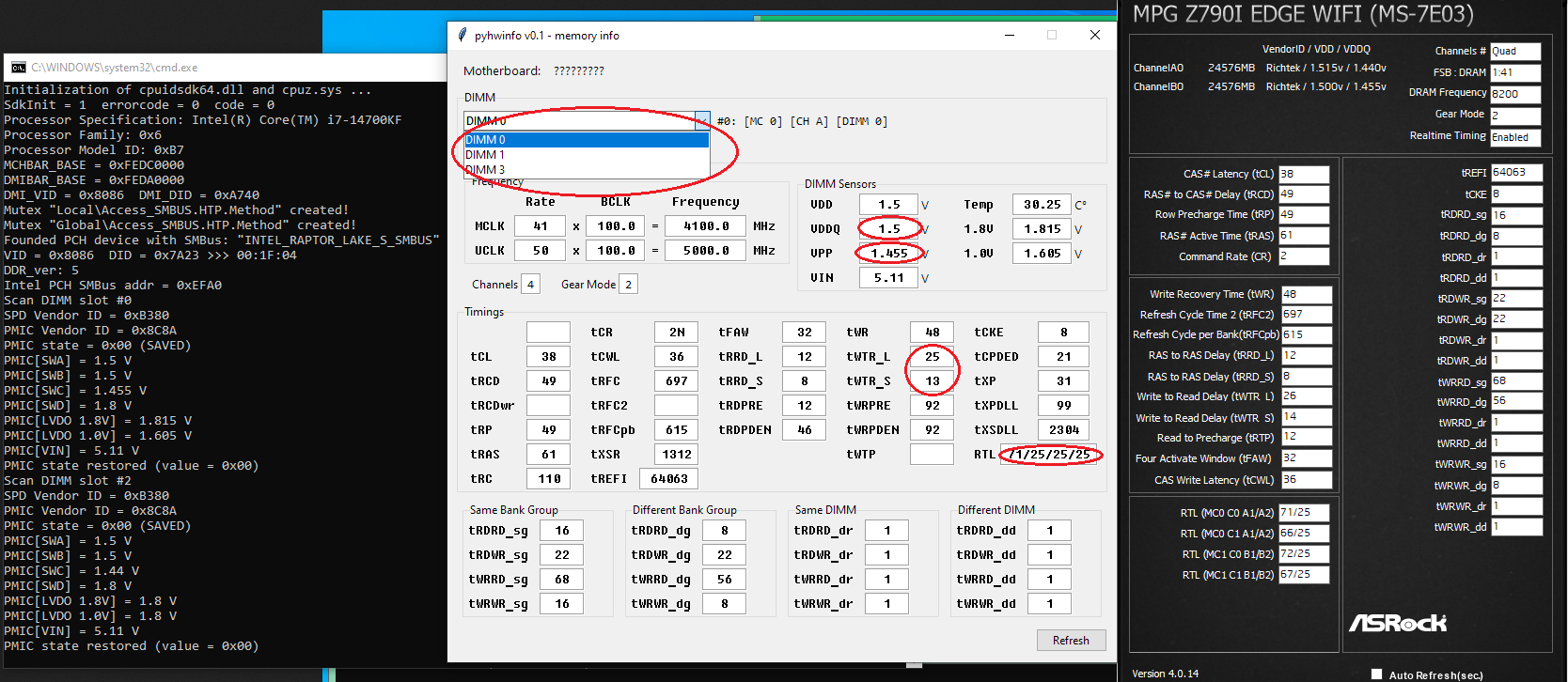
Task: Click ASRock RTL (MC0 C0 A1/A2) field
Action: click(1304, 513)
